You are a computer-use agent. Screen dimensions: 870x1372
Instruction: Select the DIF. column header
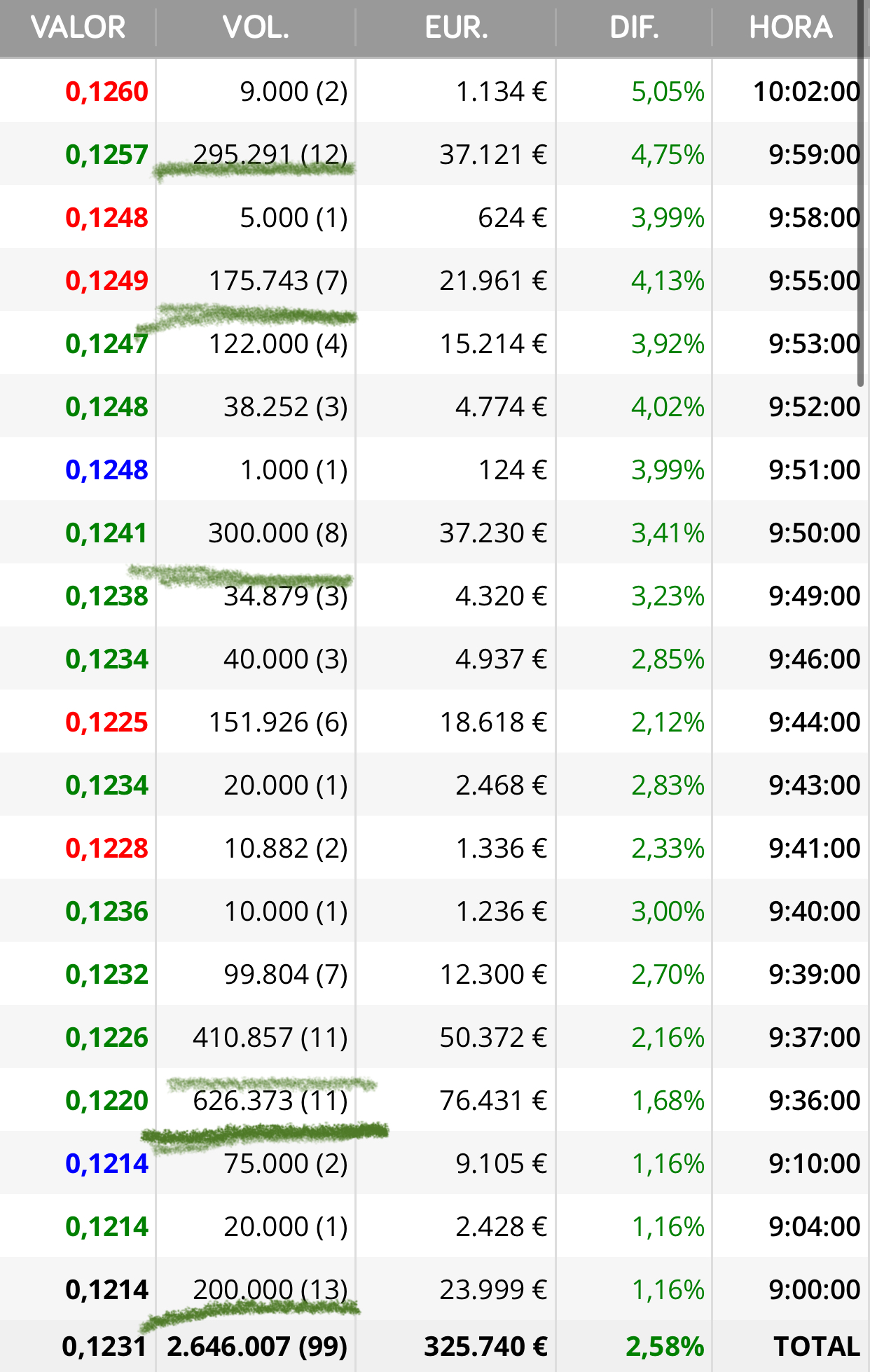[634, 28]
